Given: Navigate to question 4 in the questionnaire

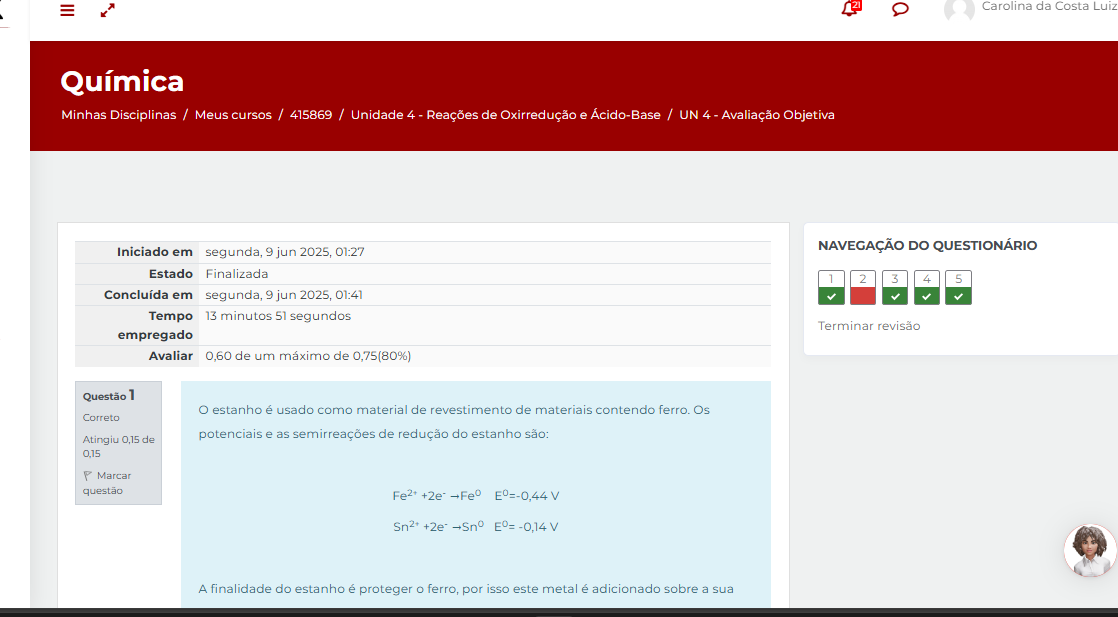Looking at the screenshot, I should (927, 287).
